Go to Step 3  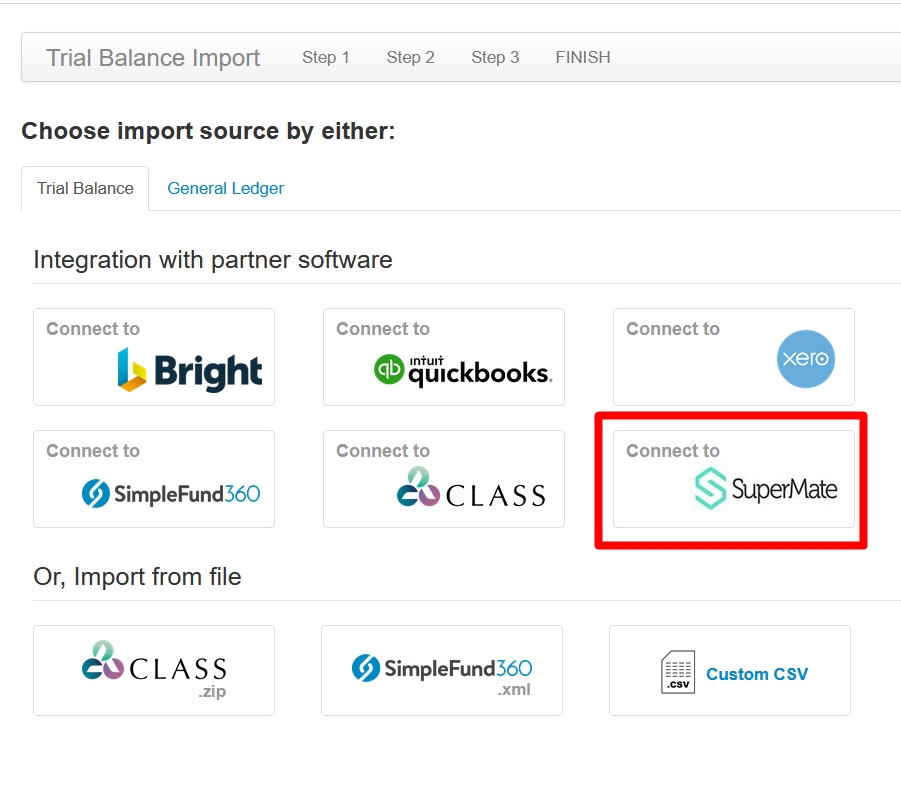click(495, 57)
